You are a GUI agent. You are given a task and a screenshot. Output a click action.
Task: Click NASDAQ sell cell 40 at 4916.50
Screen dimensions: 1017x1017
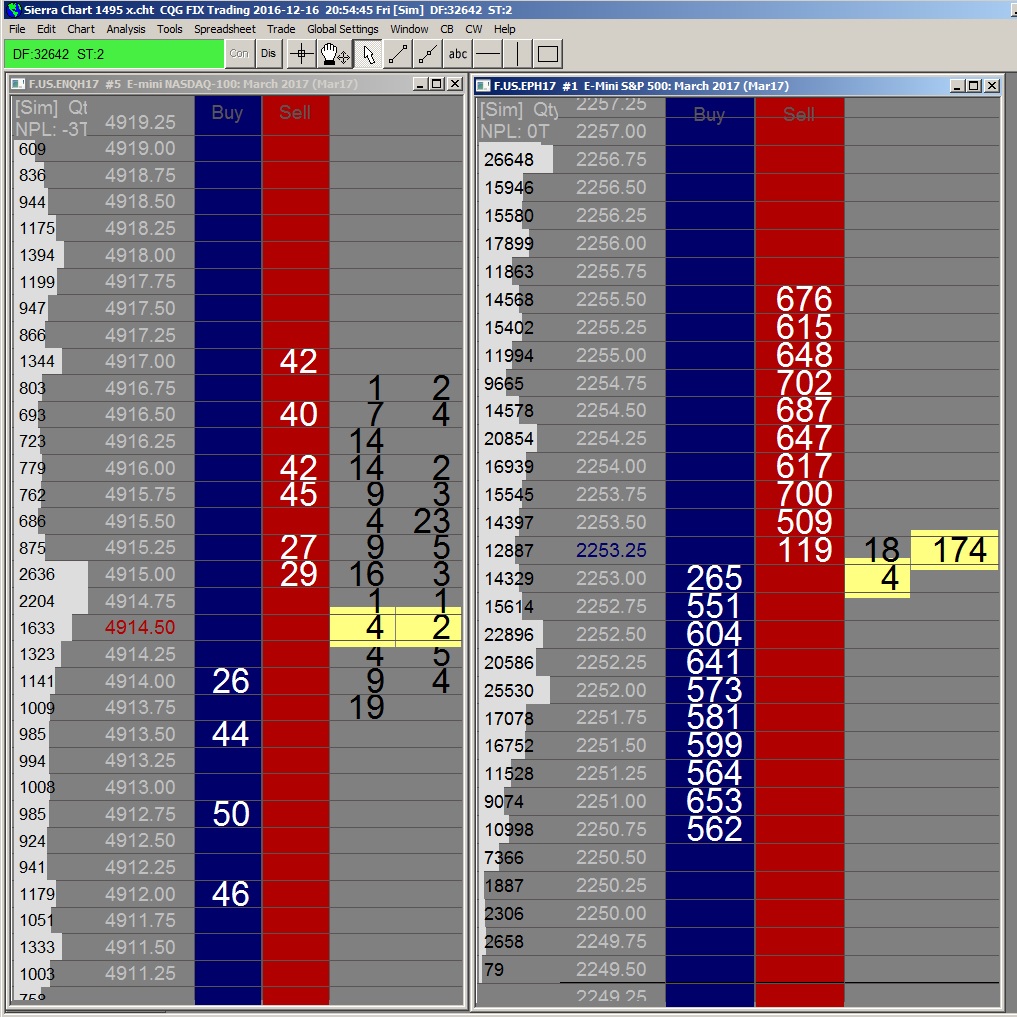(x=296, y=414)
